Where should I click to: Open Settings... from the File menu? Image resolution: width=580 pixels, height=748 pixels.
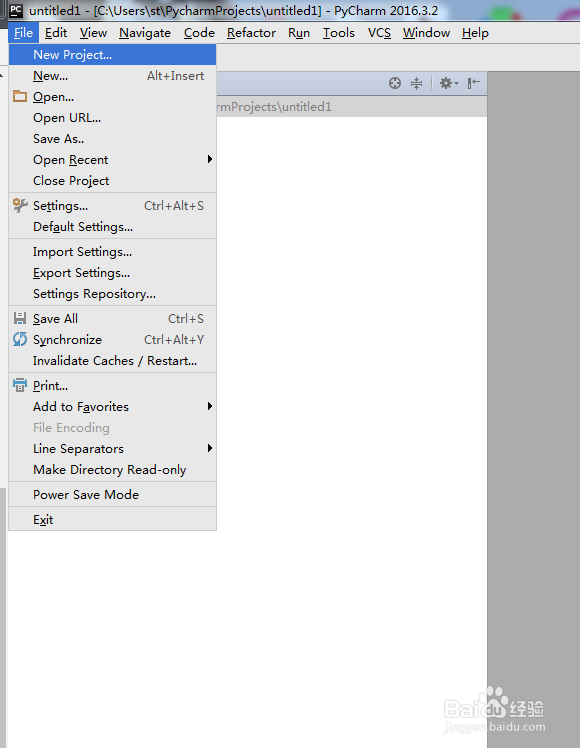tap(113, 206)
